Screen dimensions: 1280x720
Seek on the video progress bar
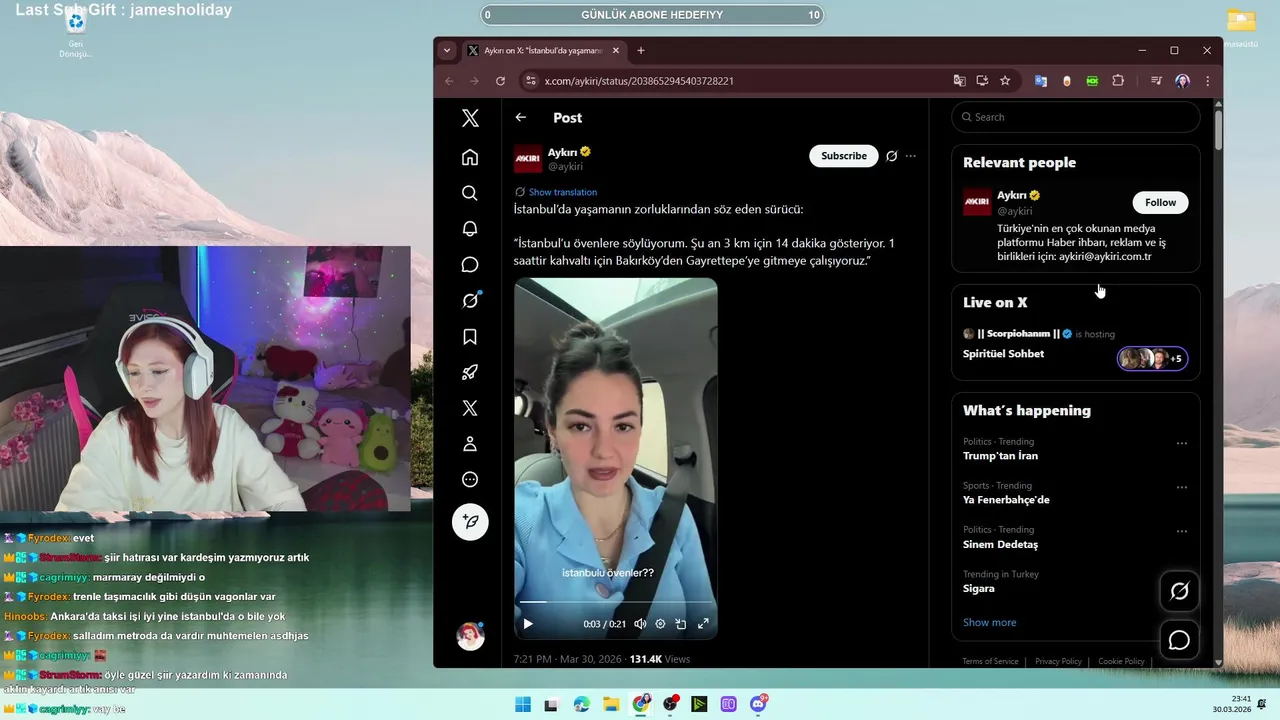616,602
